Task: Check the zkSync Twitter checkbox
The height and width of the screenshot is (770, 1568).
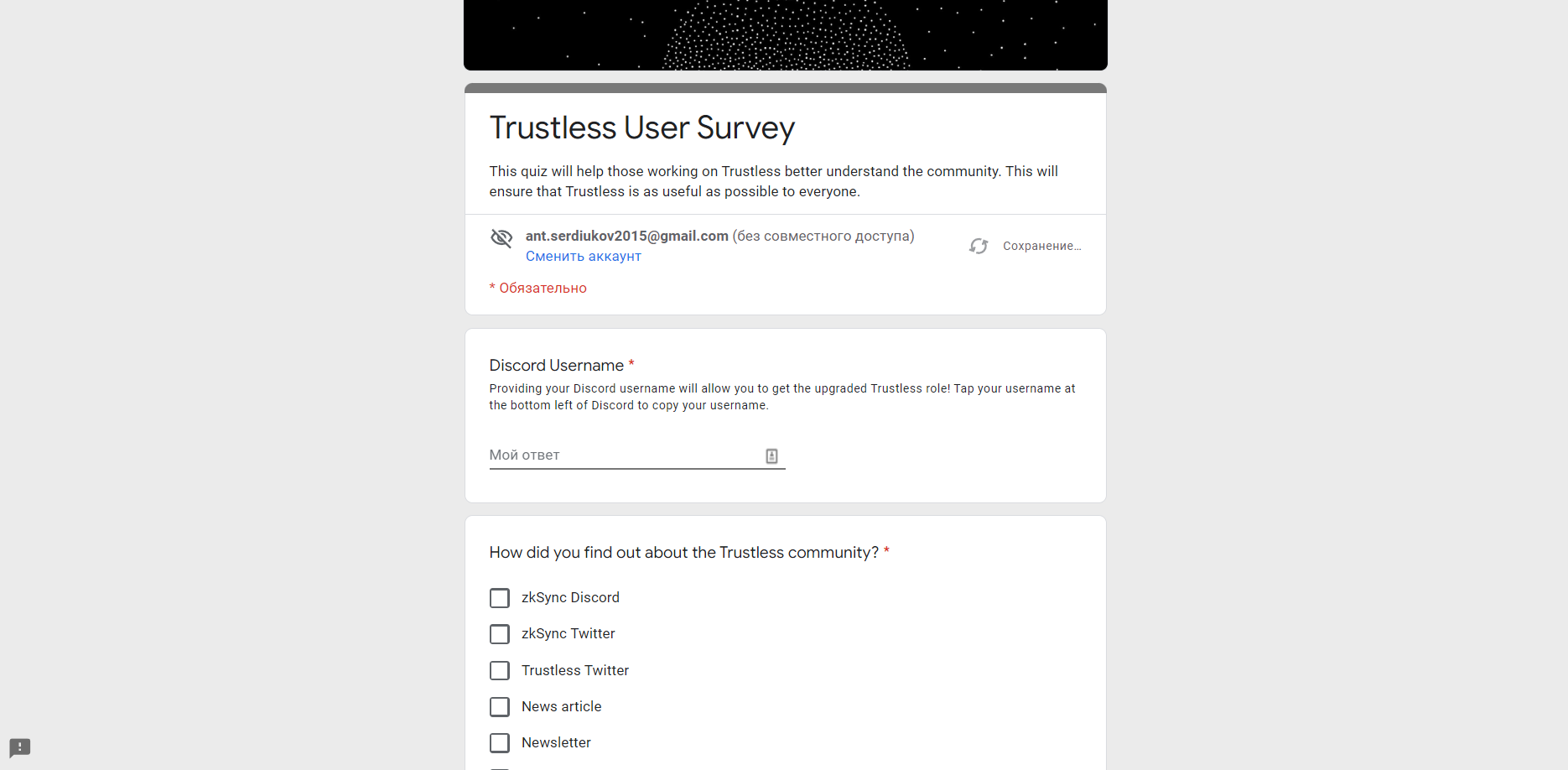Action: click(500, 634)
